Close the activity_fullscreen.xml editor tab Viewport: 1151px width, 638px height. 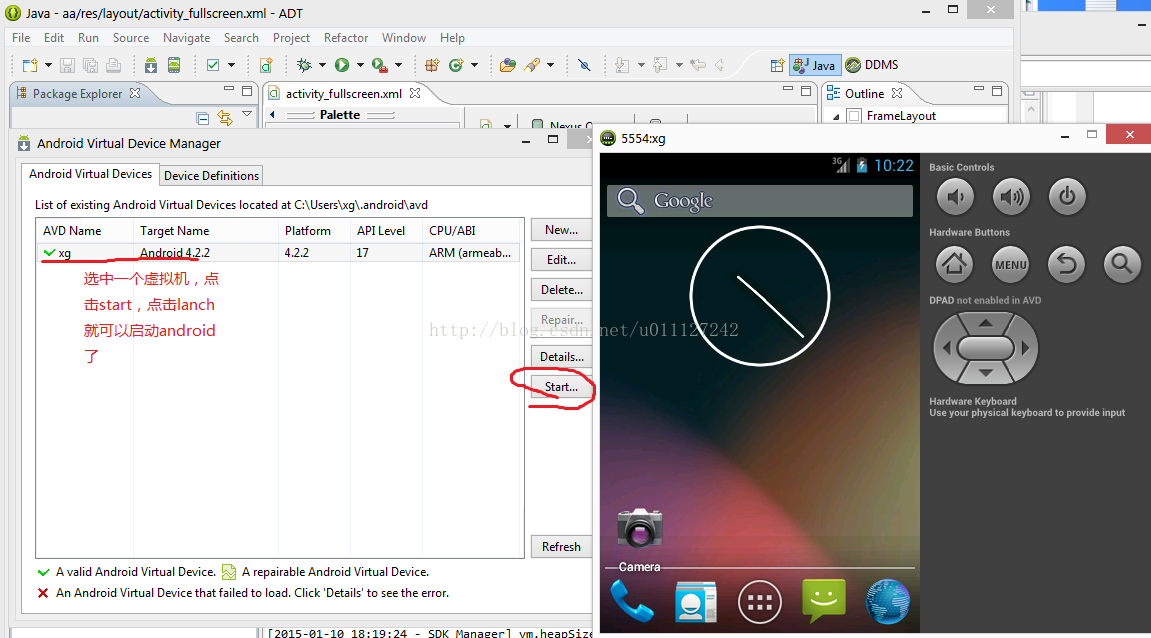coord(415,93)
